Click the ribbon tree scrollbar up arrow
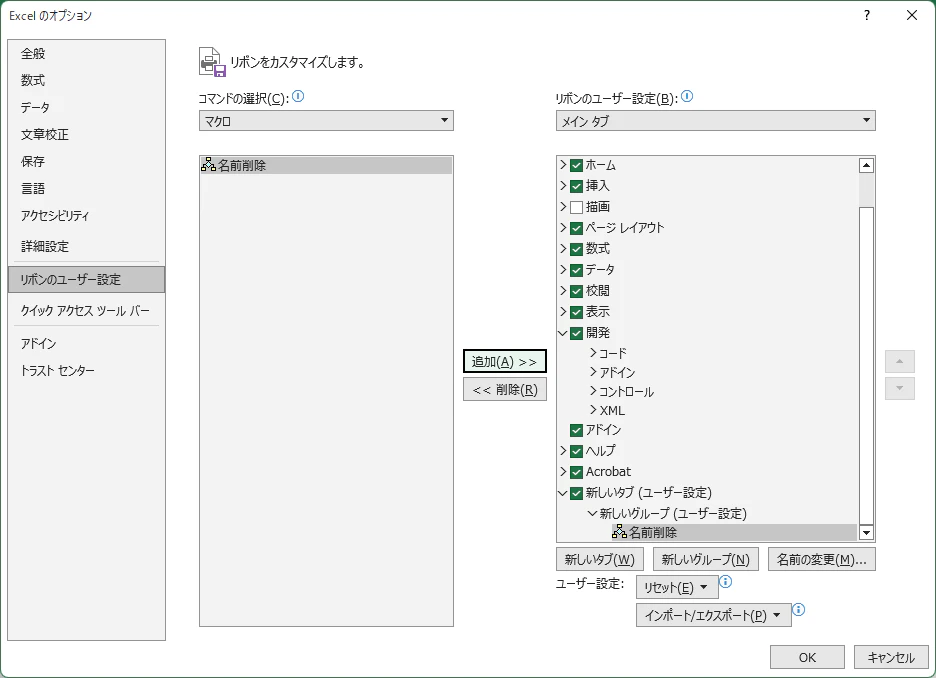This screenshot has height=678, width=936. [866, 165]
